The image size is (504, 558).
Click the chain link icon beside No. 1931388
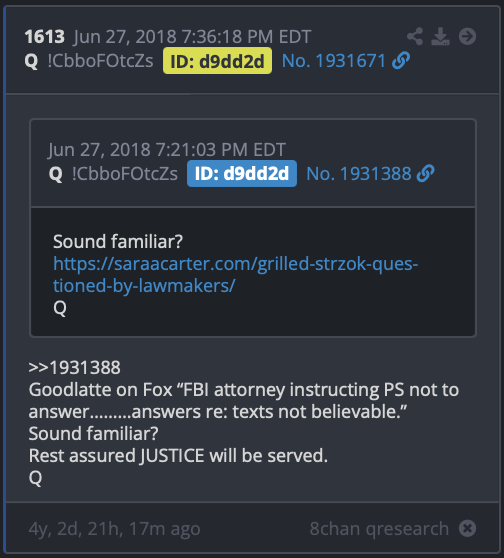[426, 174]
